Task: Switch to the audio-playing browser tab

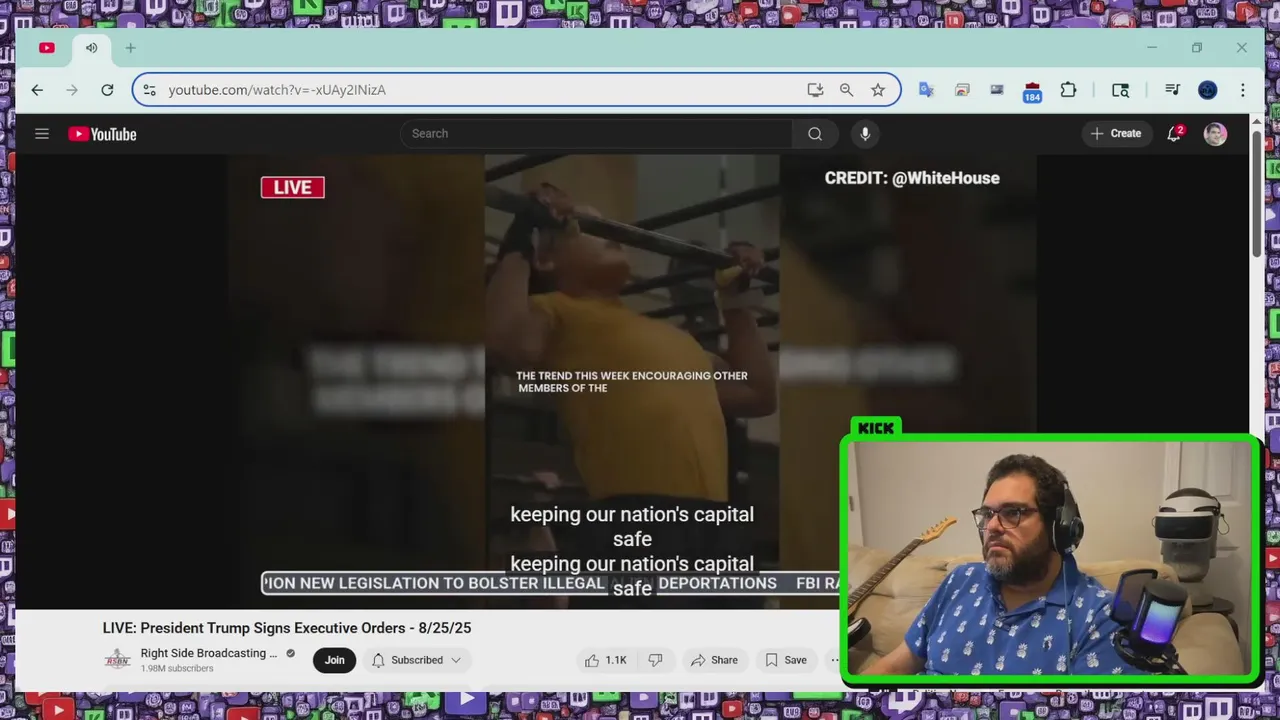Action: point(91,48)
